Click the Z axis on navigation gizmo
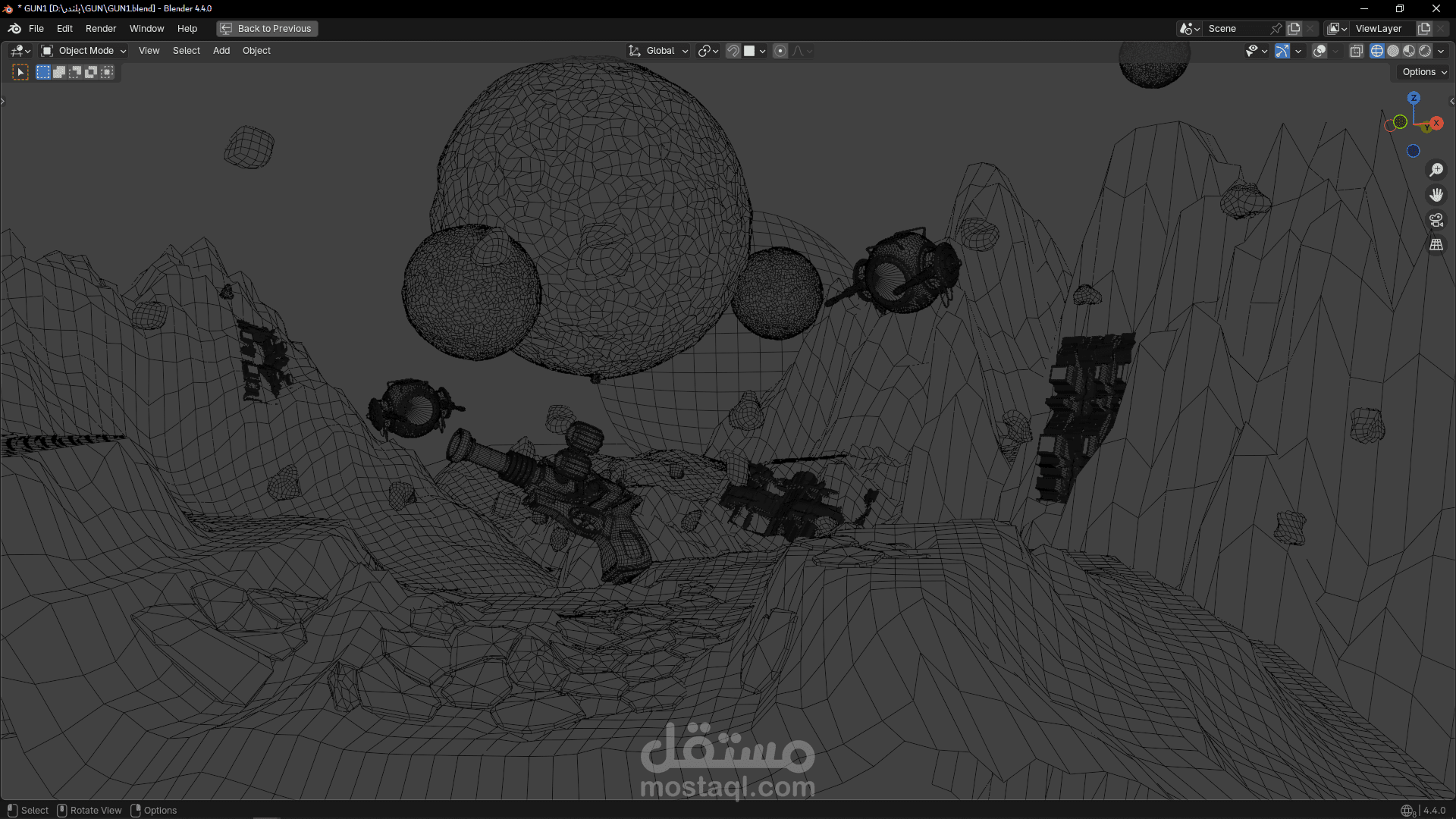The width and height of the screenshot is (1456, 819). [x=1414, y=98]
